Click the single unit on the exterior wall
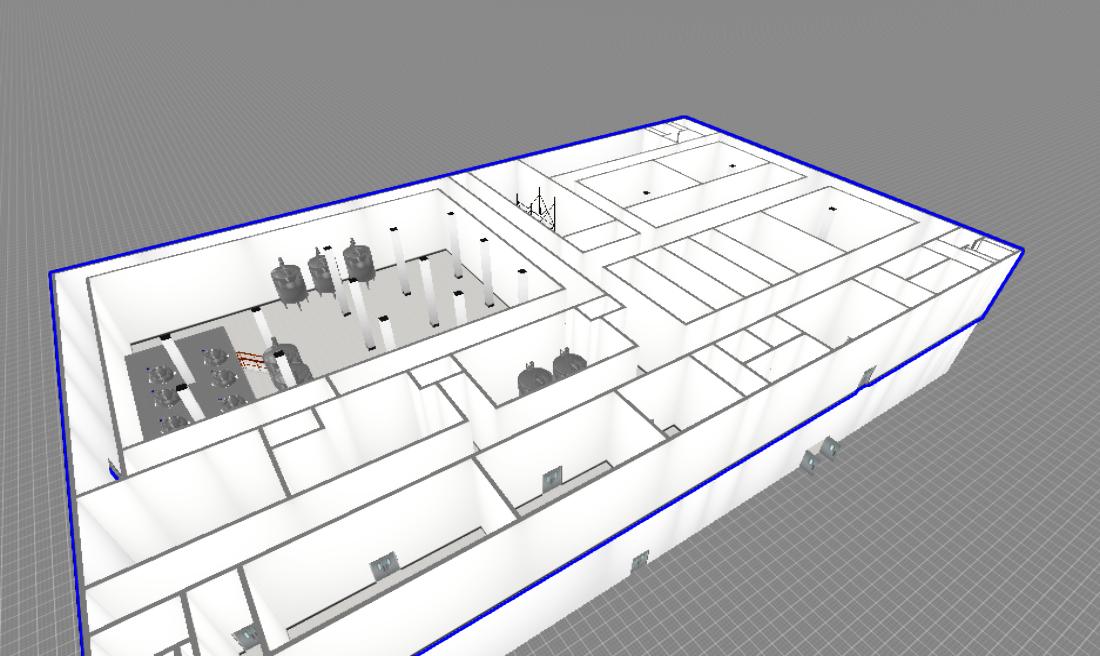The height and width of the screenshot is (656, 1100). click(x=639, y=564)
